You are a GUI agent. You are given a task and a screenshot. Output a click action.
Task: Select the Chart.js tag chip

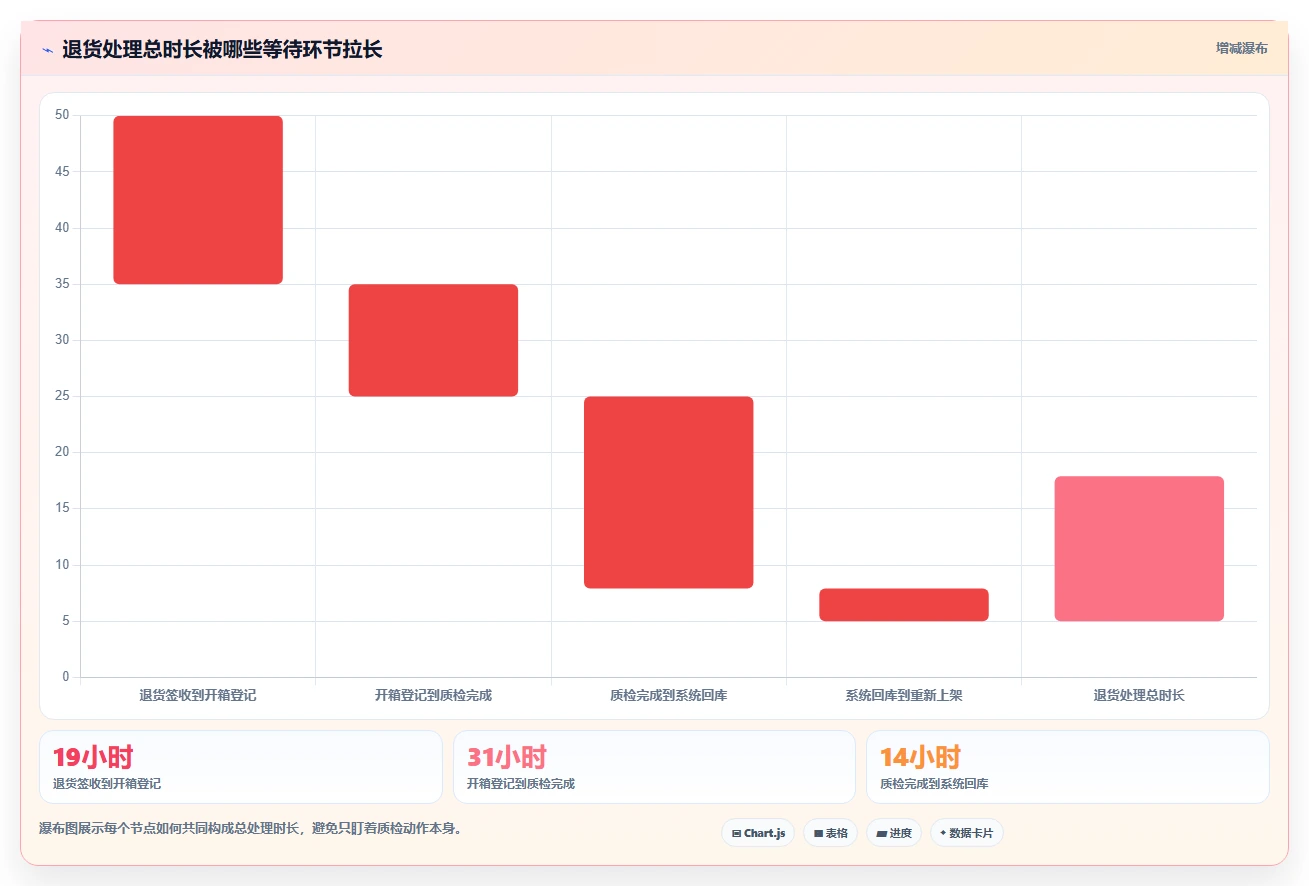758,833
